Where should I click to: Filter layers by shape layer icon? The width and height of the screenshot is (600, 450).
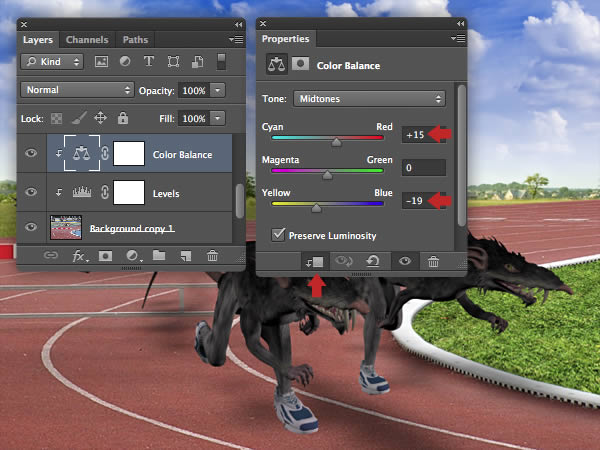pos(173,62)
